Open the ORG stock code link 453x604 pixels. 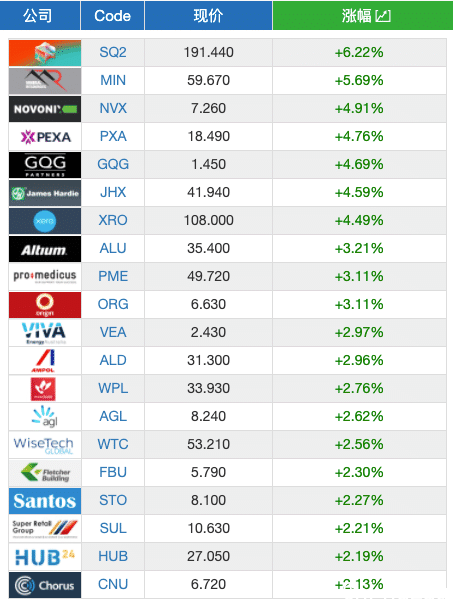(113, 304)
